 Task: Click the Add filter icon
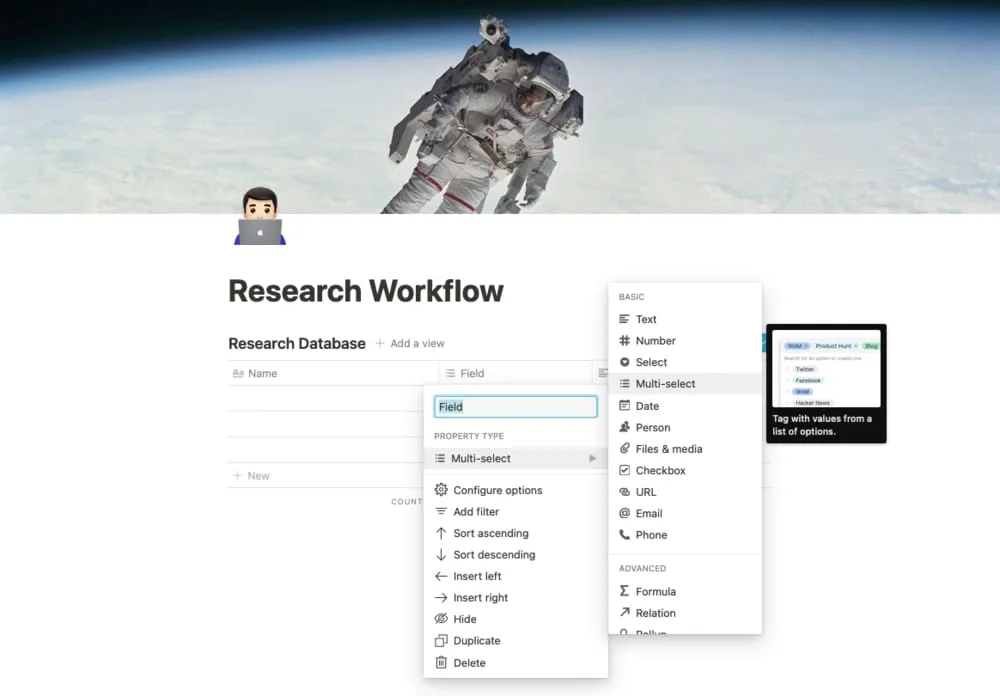pyautogui.click(x=441, y=512)
